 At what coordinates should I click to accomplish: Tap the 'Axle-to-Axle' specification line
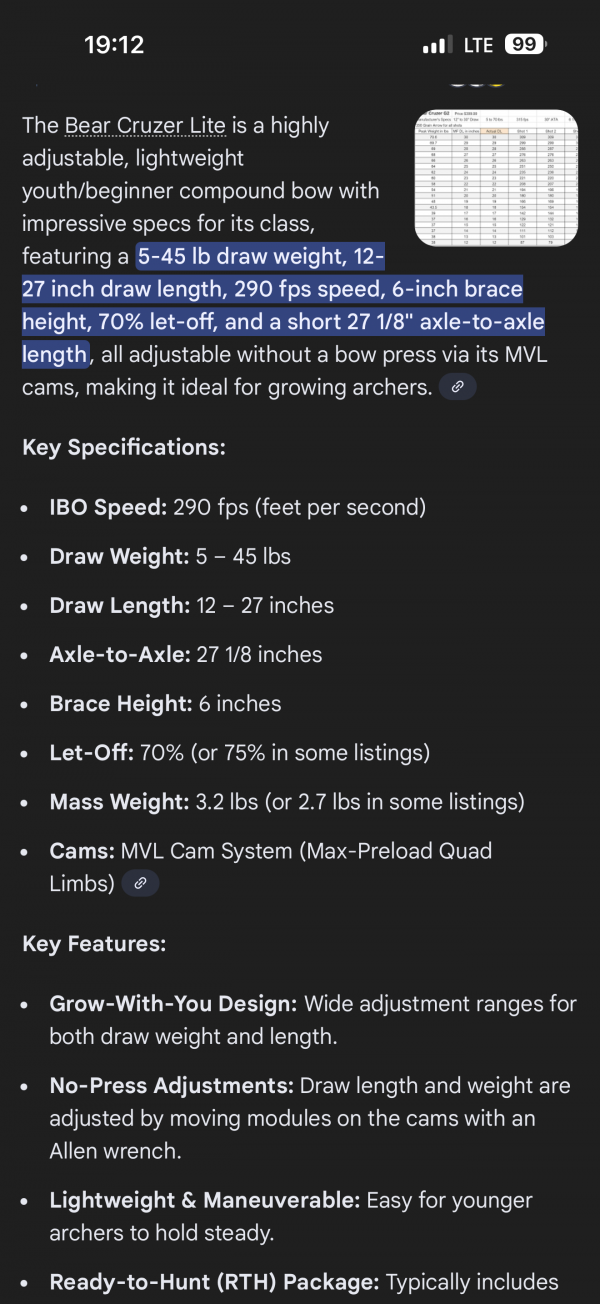(186, 654)
